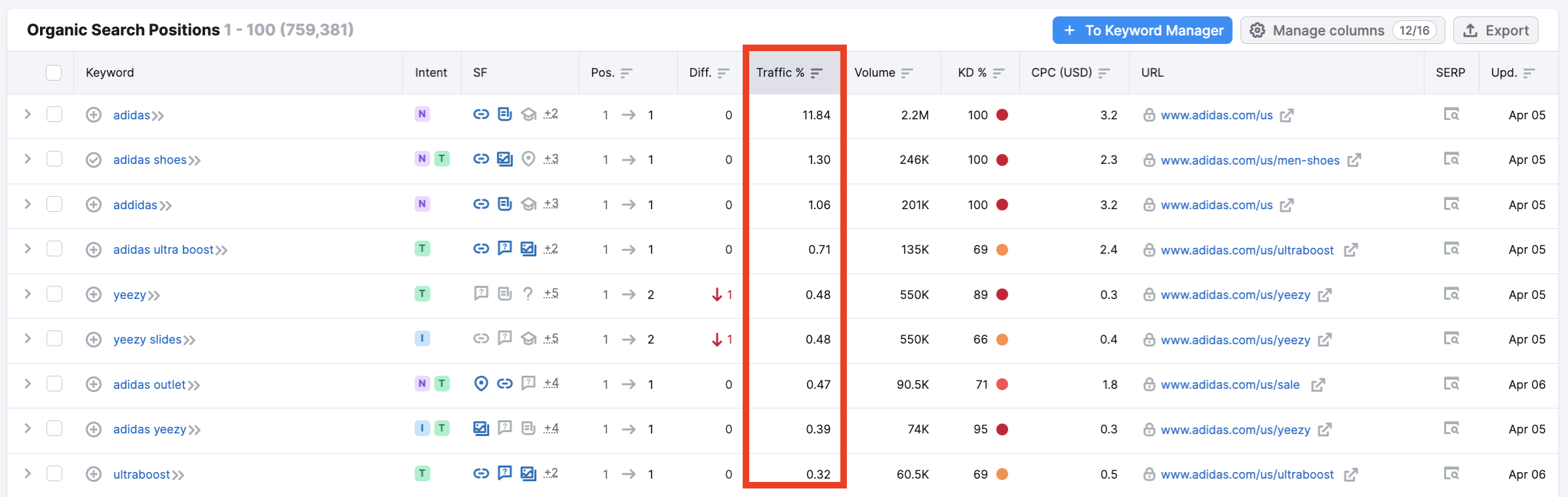Viewport: 1568px width, 497px height.
Task: Click add-keyword plus icon beside yeezy
Action: click(94, 294)
